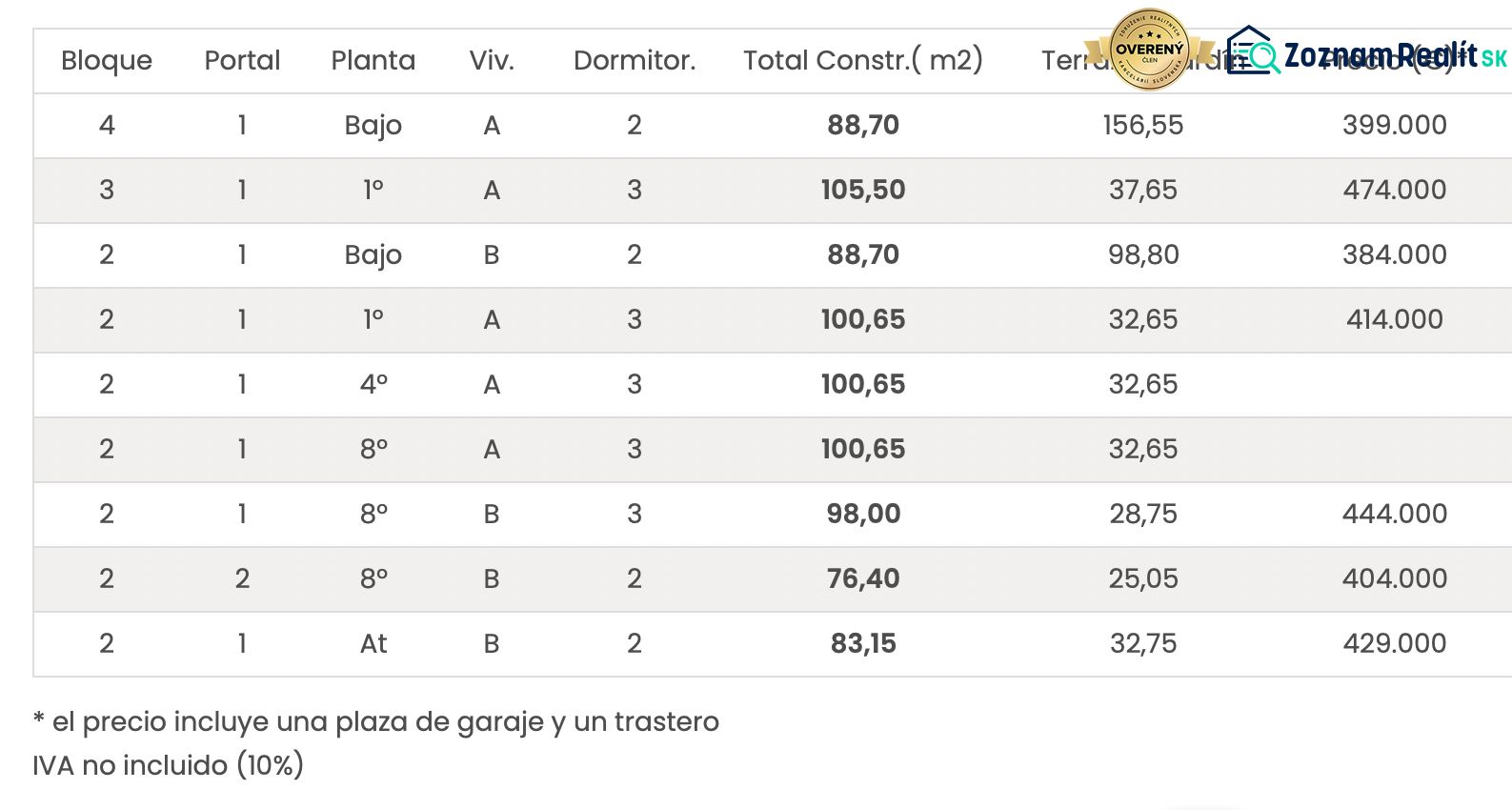Click the IVA no incluido (10%) note
The image size is (1512, 810).
pyautogui.click(x=168, y=765)
